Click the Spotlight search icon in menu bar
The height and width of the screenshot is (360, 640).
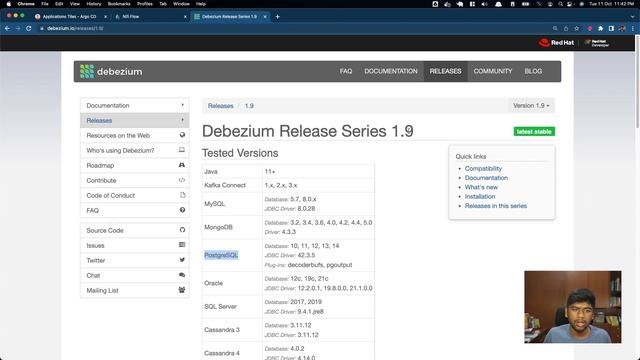point(560,4)
